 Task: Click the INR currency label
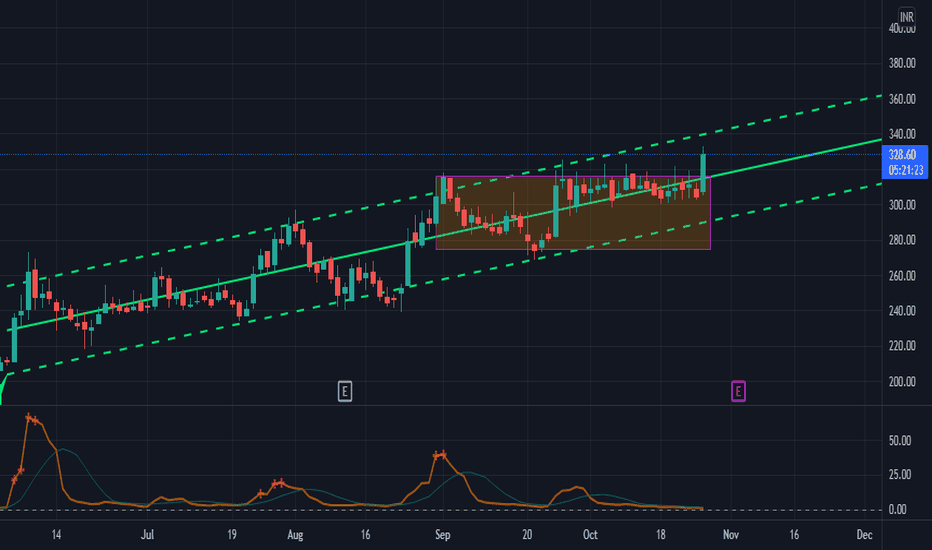[906, 17]
